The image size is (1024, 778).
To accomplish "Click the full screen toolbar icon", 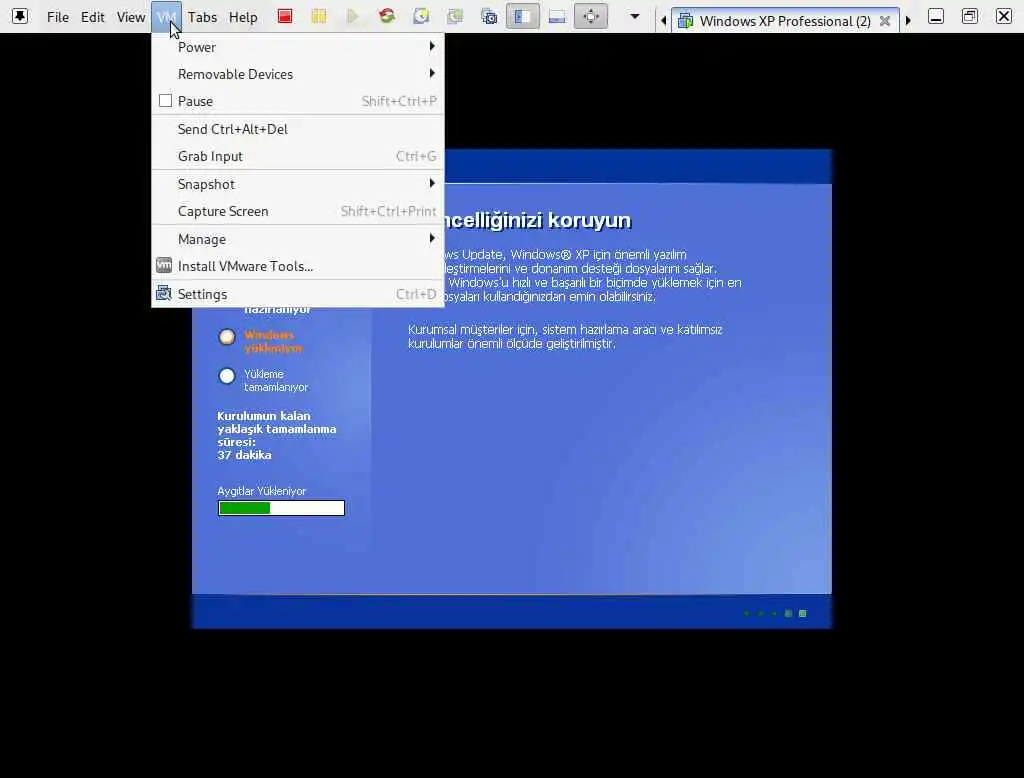I will click(590, 16).
